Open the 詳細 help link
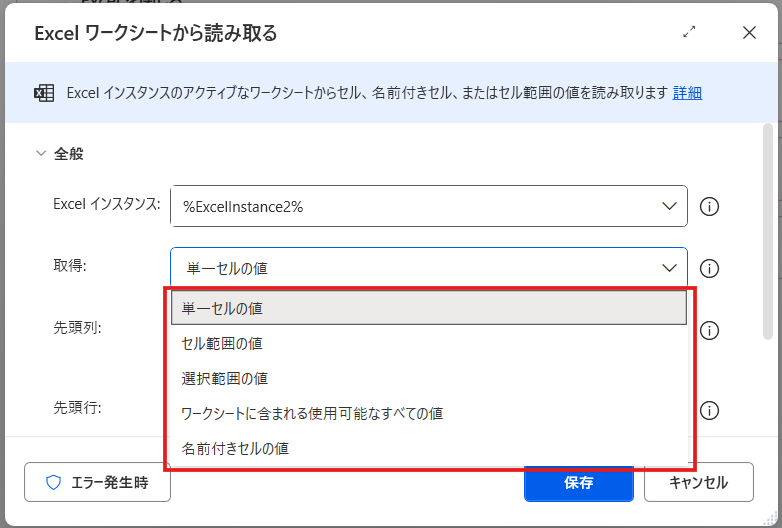The height and width of the screenshot is (528, 782). tap(687, 93)
